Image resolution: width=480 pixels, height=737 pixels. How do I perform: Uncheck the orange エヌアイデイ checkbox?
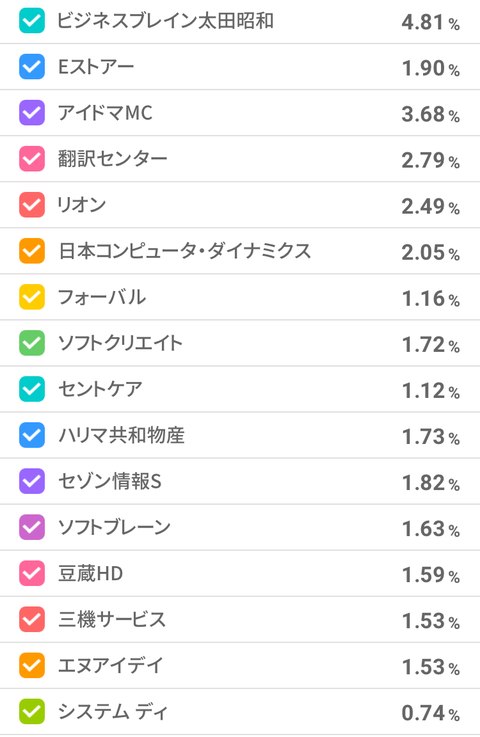32,666
